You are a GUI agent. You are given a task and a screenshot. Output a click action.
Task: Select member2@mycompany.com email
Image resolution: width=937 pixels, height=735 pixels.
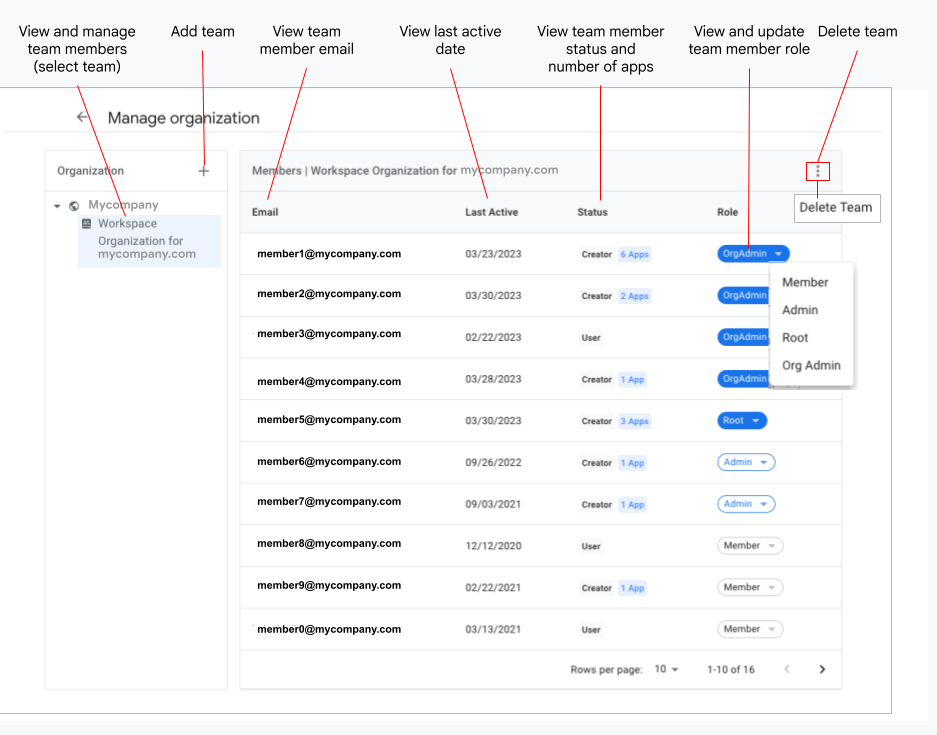pos(329,294)
